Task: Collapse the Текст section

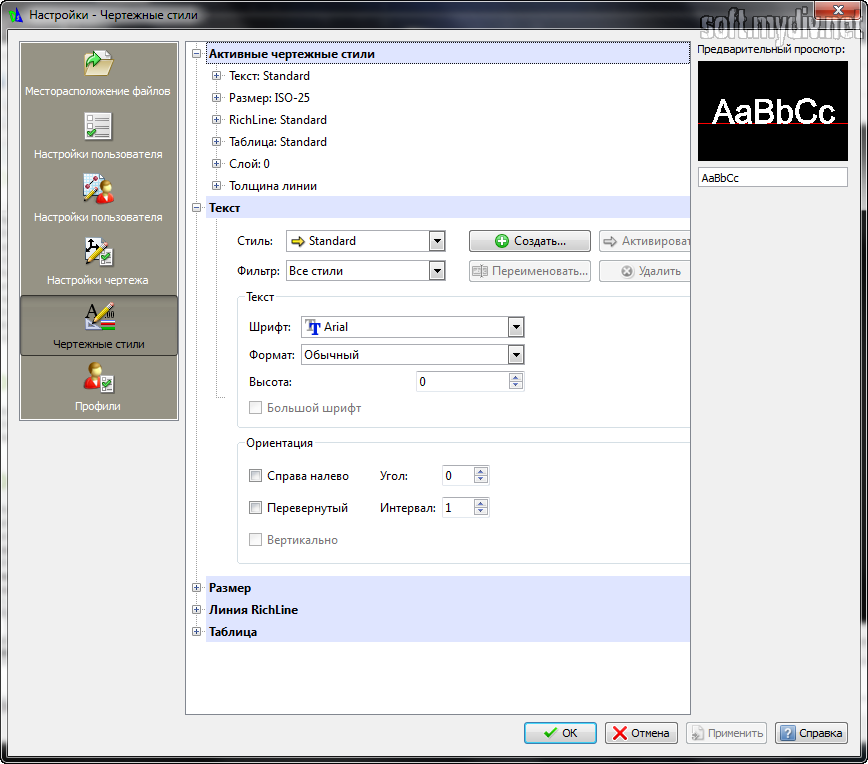Action: click(196, 208)
